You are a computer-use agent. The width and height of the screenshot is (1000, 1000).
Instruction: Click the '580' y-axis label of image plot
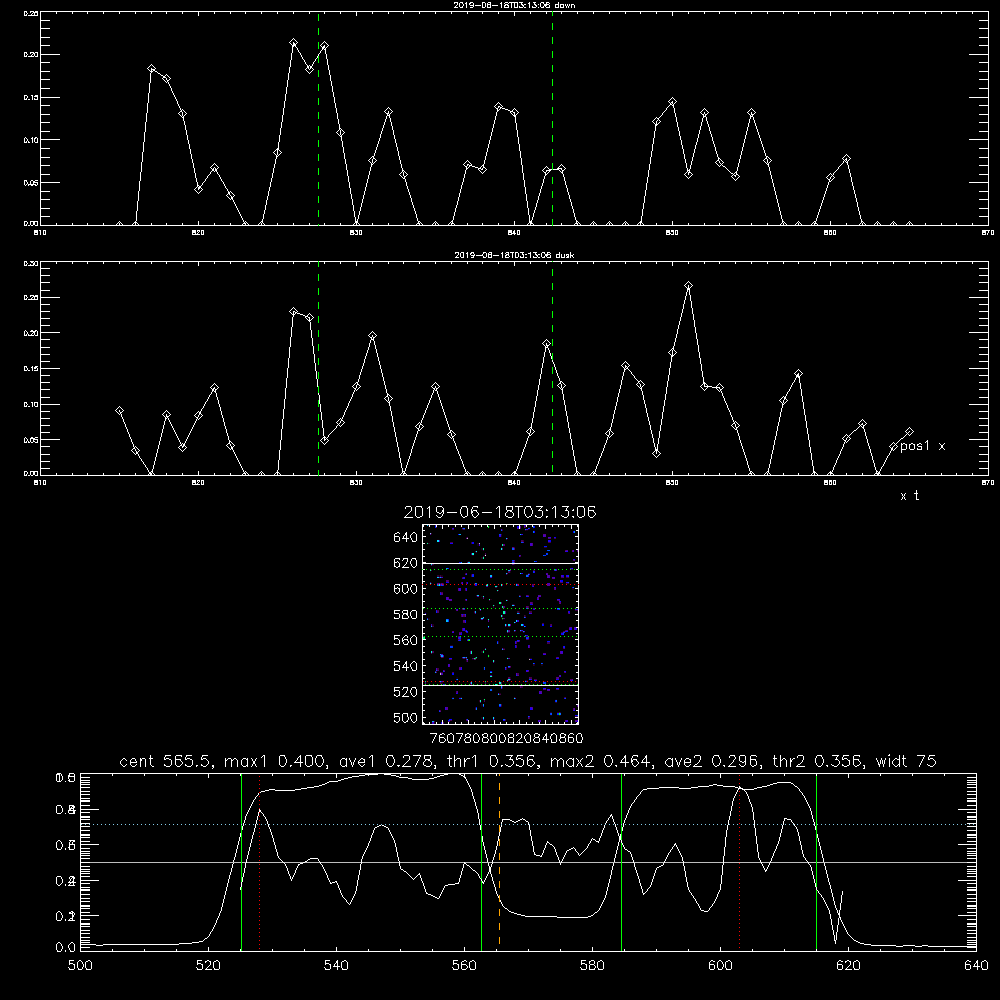click(406, 615)
